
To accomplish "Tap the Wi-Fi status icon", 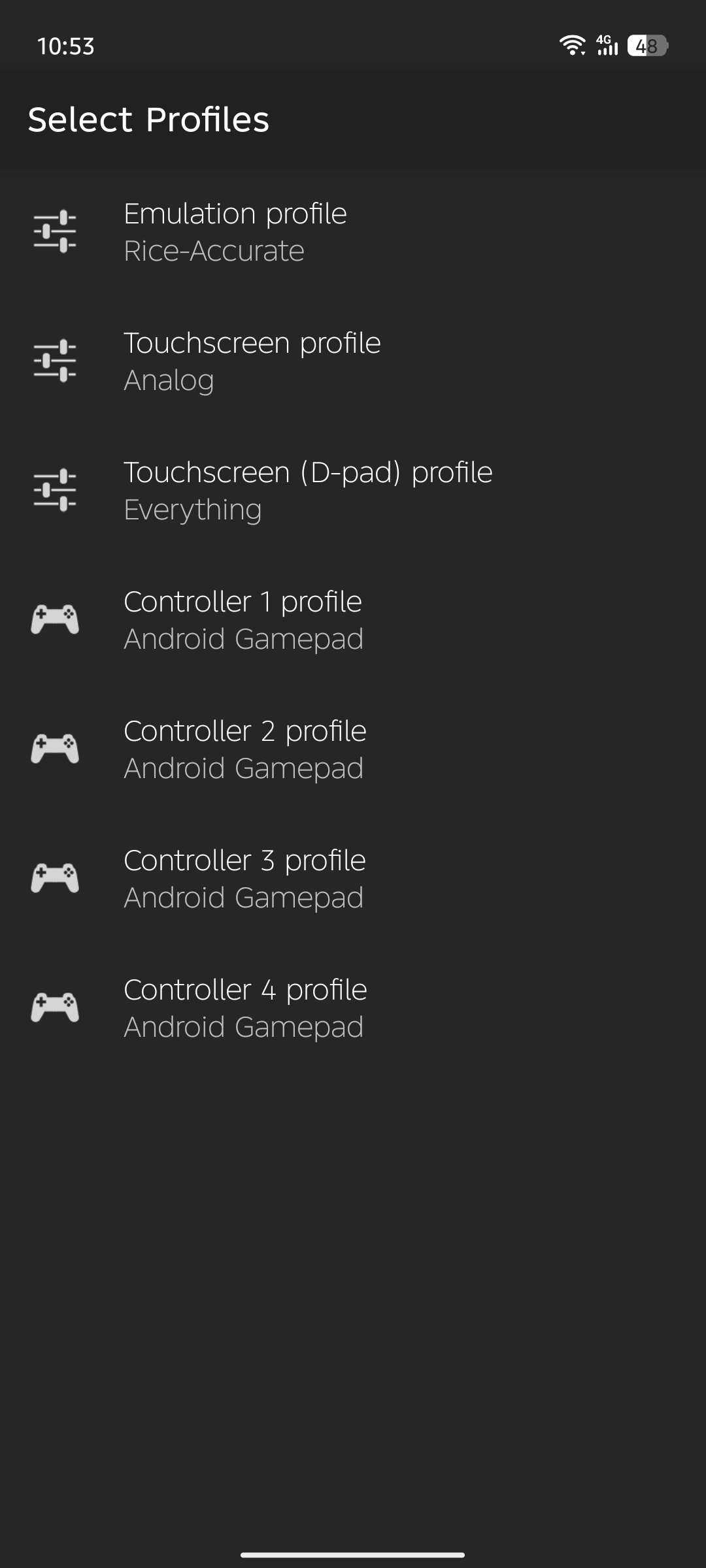I will click(x=573, y=45).
